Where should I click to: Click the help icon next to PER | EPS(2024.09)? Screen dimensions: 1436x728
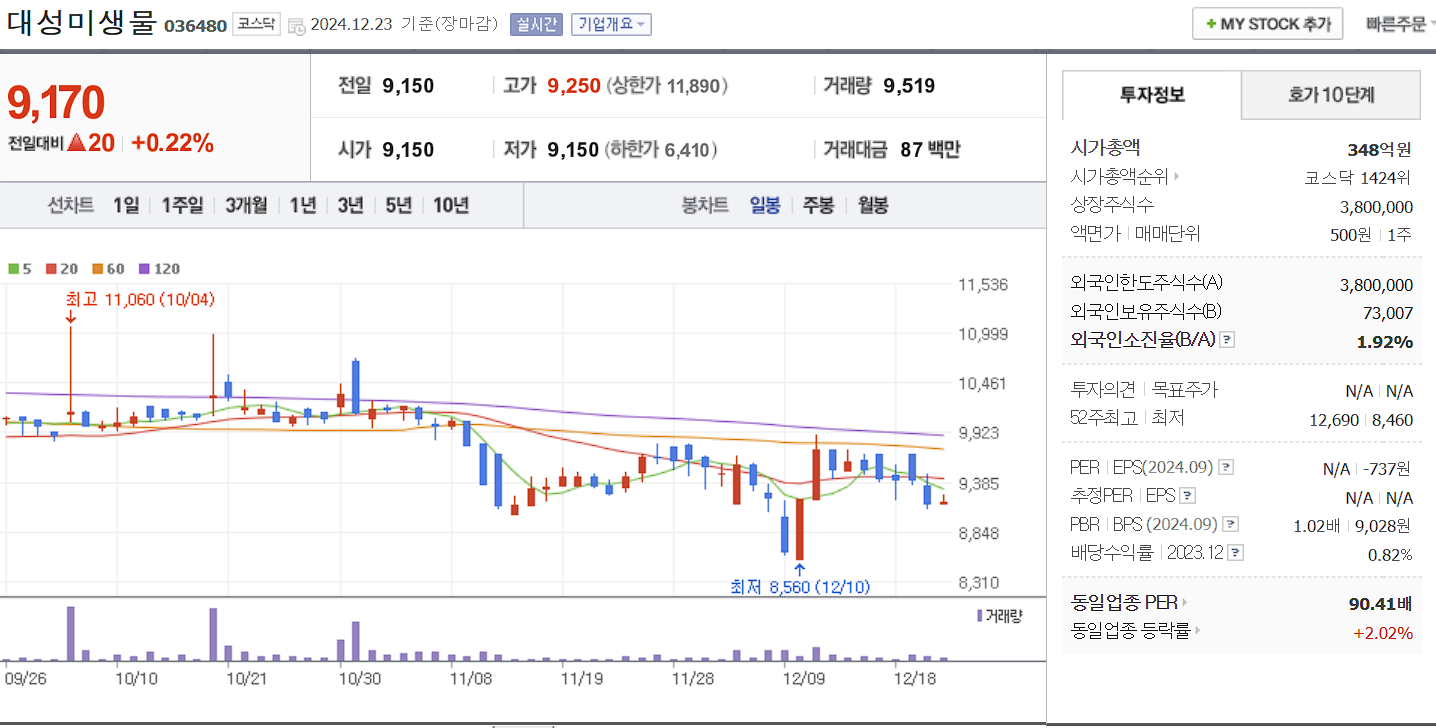pyautogui.click(x=1228, y=466)
